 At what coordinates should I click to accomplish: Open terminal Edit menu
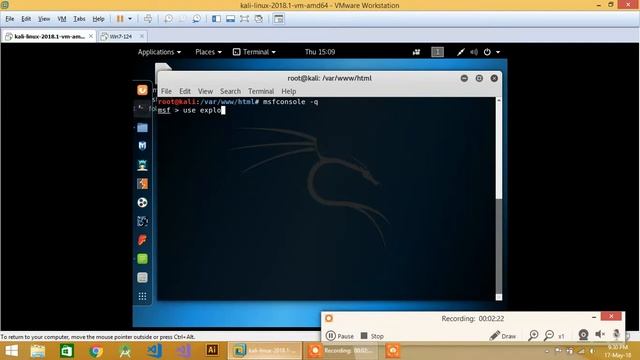point(185,91)
